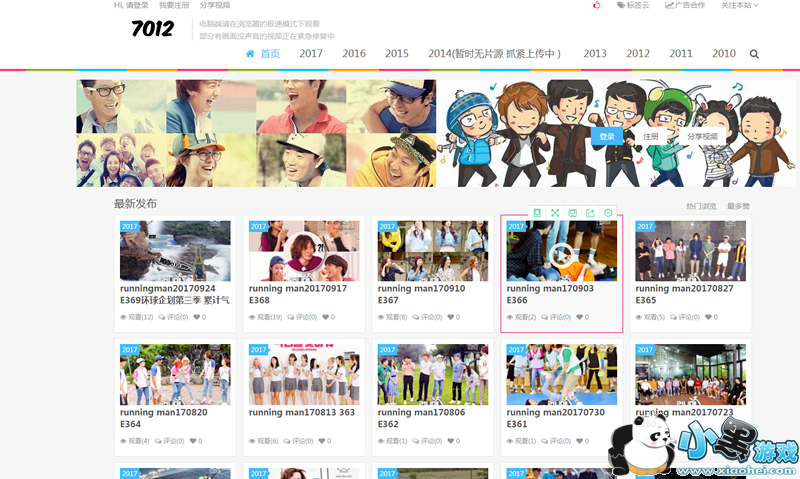This screenshot has height=479, width=800.
Task: Go to 首页 home page
Action: 270,54
